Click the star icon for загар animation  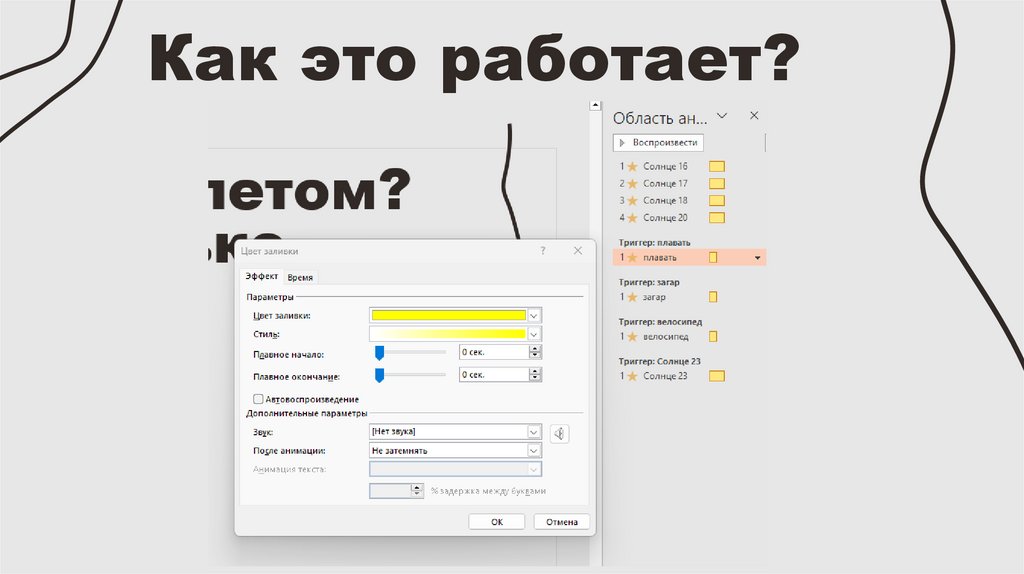[632, 297]
